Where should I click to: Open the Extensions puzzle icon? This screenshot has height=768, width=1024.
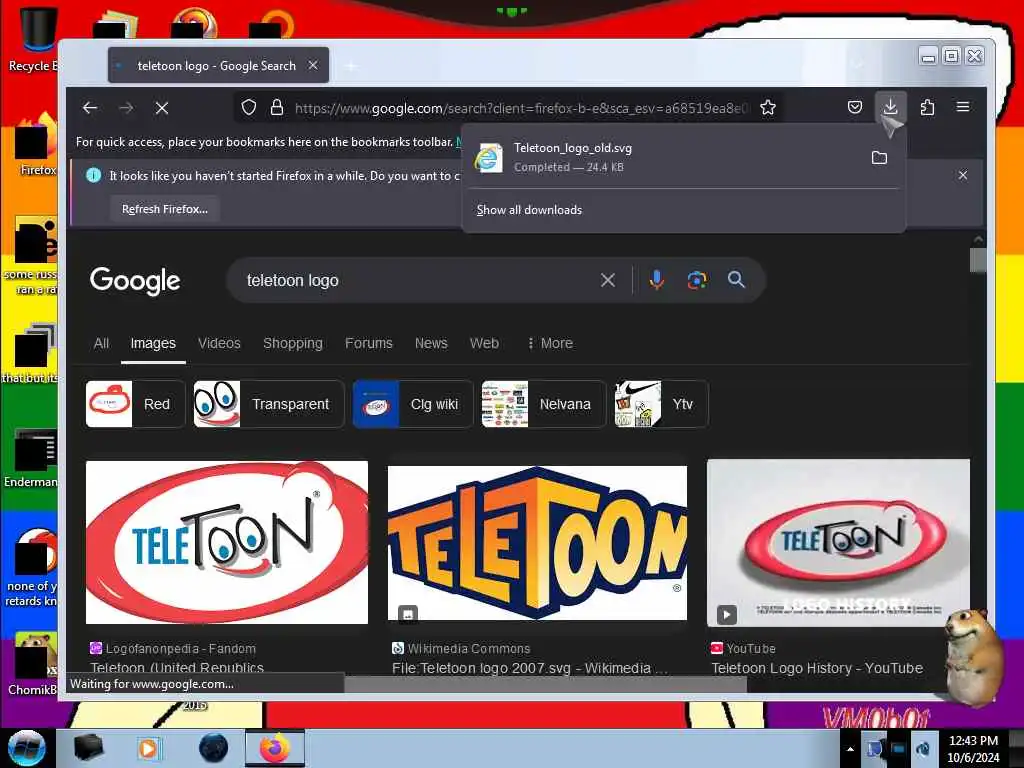(927, 107)
